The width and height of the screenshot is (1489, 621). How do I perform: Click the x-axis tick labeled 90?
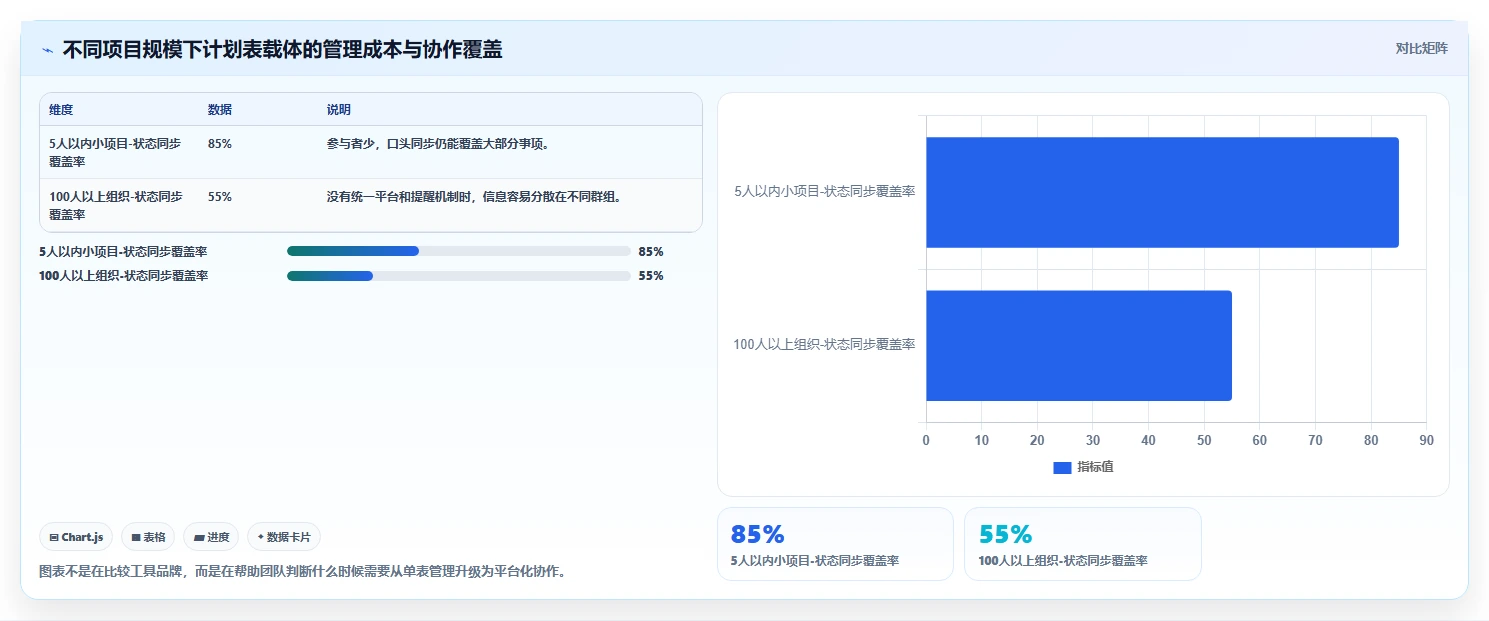[1426, 441]
